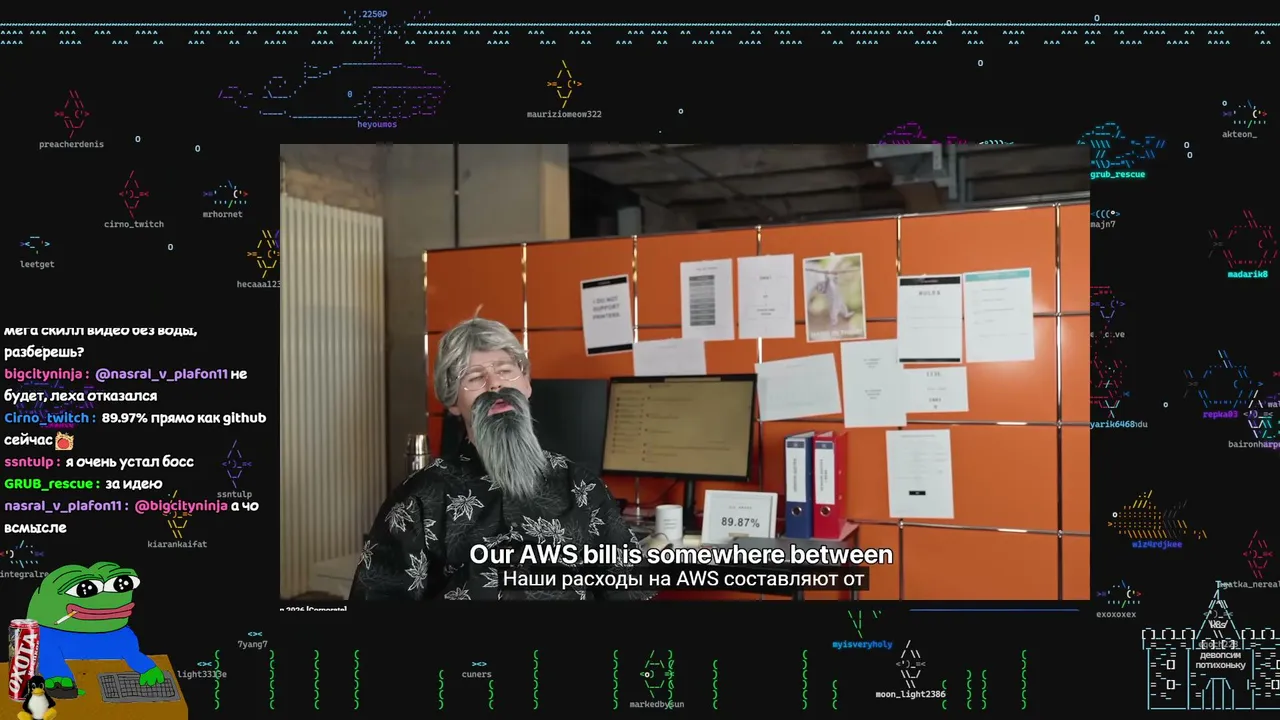Click nasral_v_plafon11 username in chat
The width and height of the screenshot is (1280, 720).
point(63,506)
